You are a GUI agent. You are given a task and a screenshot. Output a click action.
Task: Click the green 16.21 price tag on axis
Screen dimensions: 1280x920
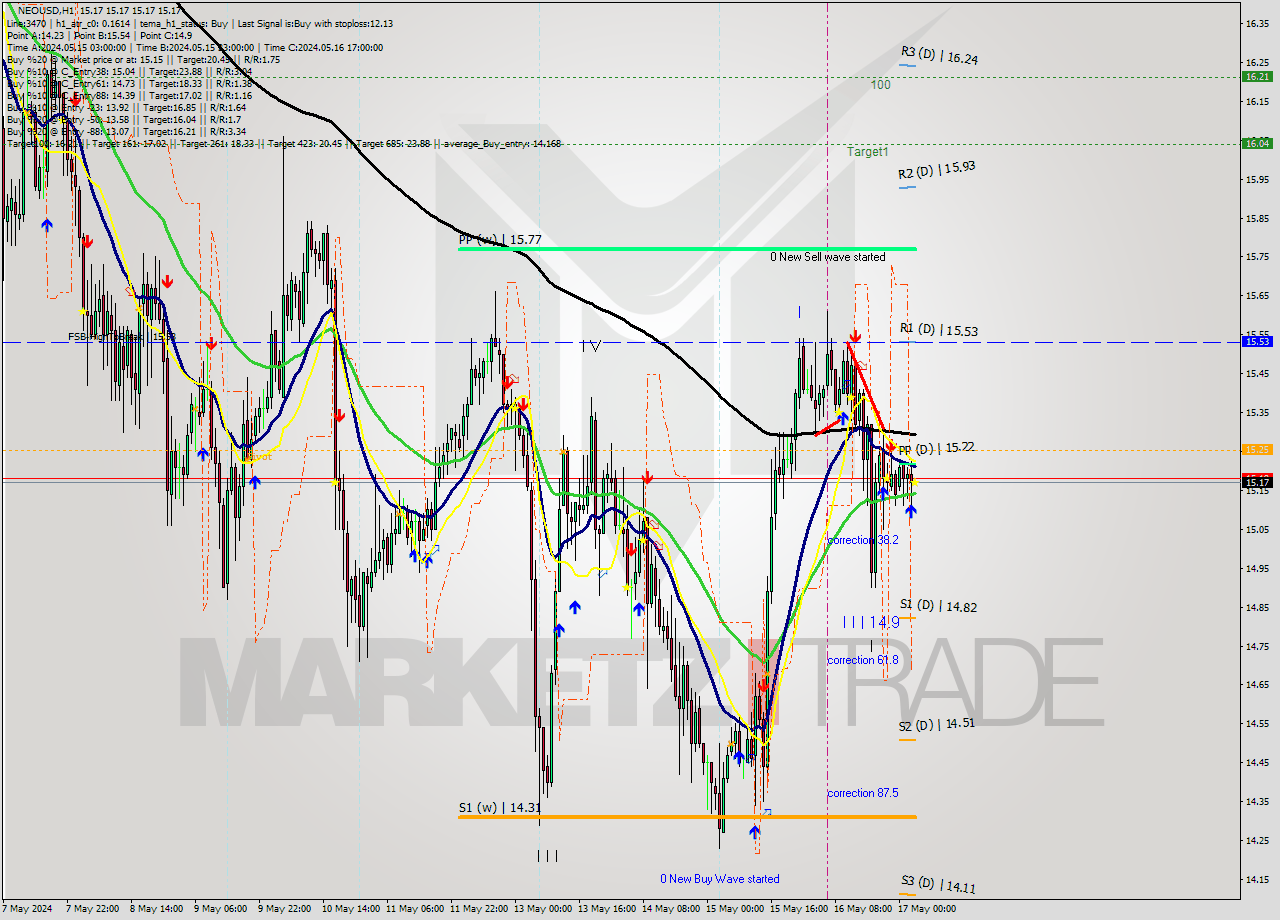1257,76
